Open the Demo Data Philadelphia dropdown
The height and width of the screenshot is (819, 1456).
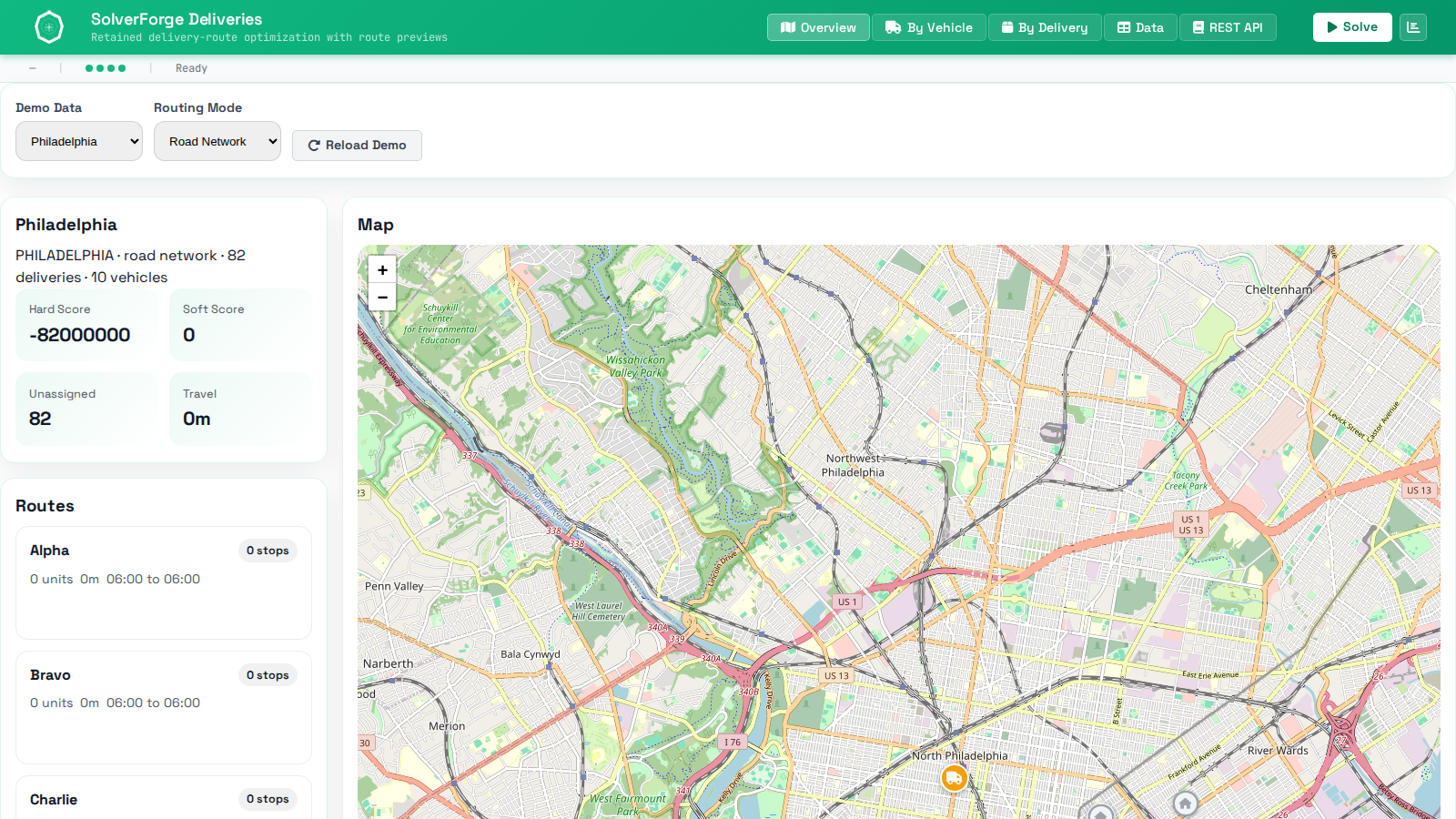click(x=79, y=141)
